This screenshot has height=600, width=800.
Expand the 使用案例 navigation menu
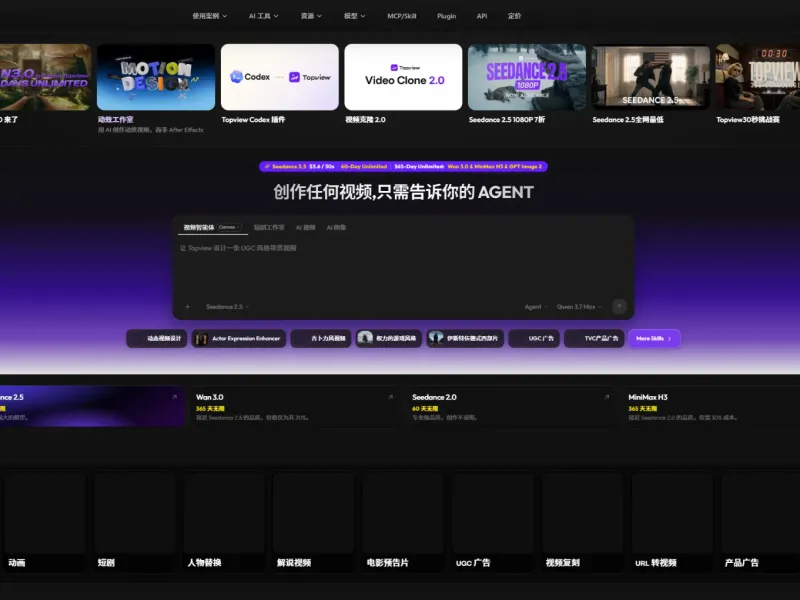tap(209, 16)
